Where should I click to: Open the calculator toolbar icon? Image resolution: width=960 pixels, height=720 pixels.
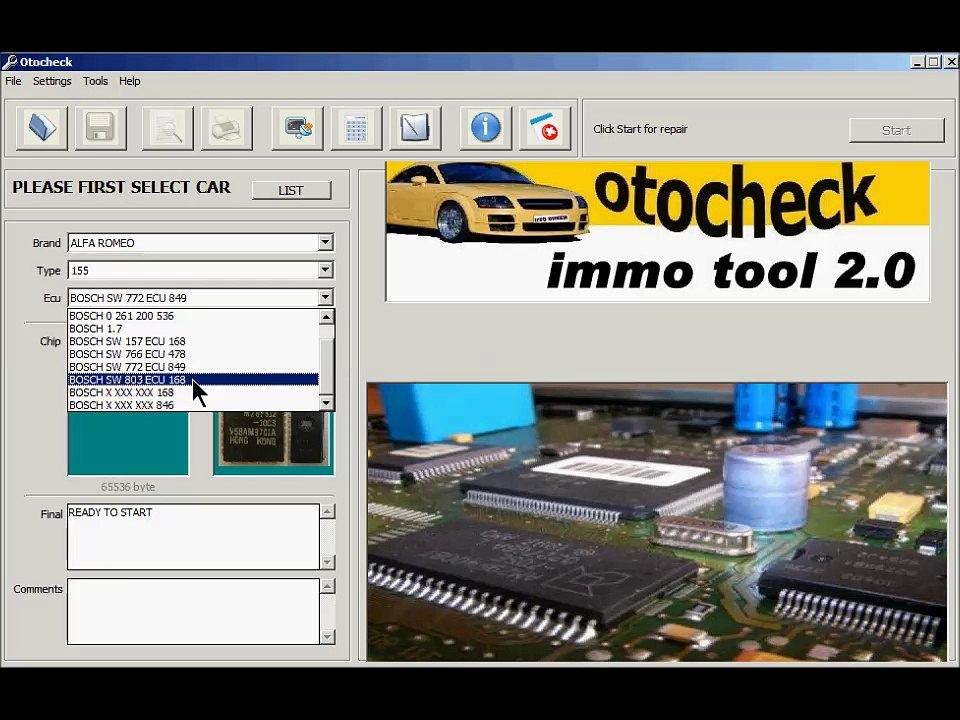356,128
